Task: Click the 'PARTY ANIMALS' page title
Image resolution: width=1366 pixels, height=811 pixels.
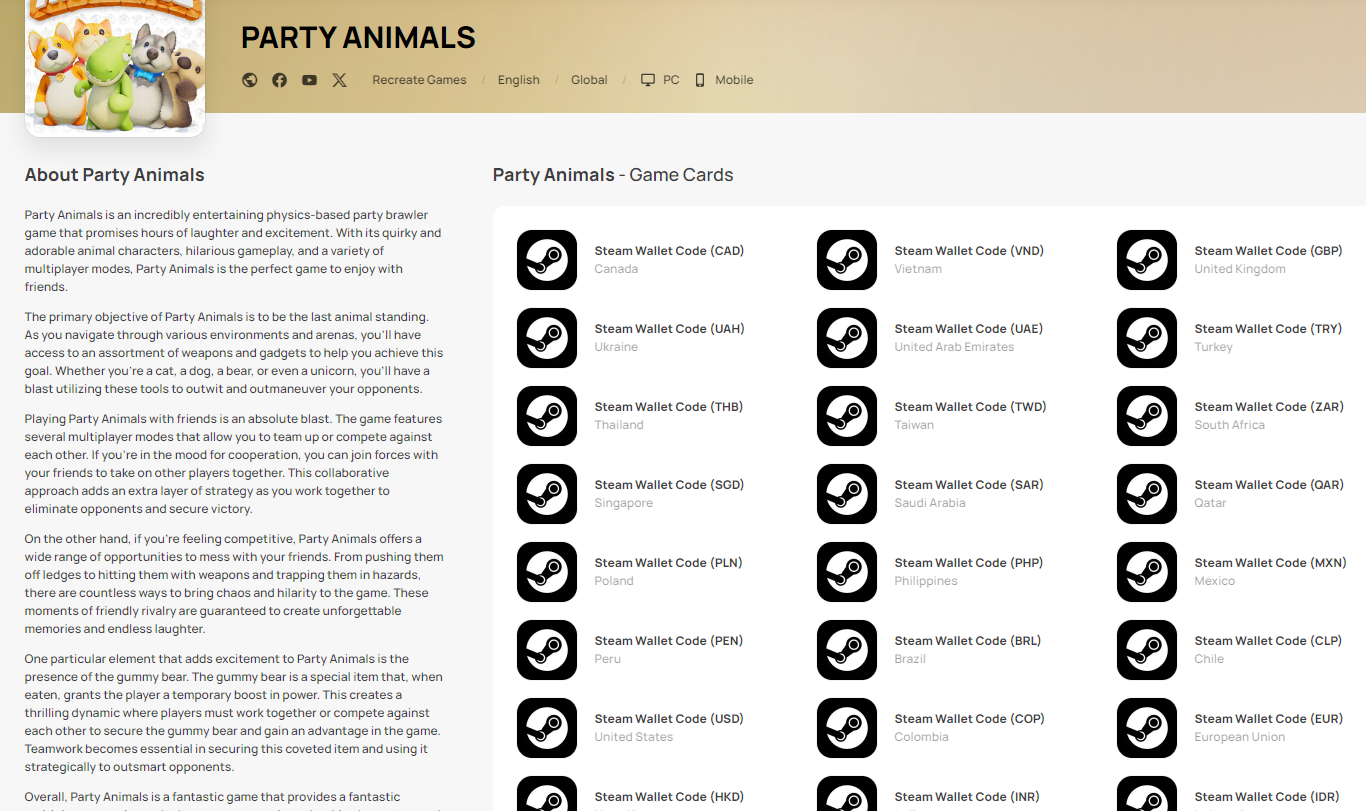Action: pos(358,38)
